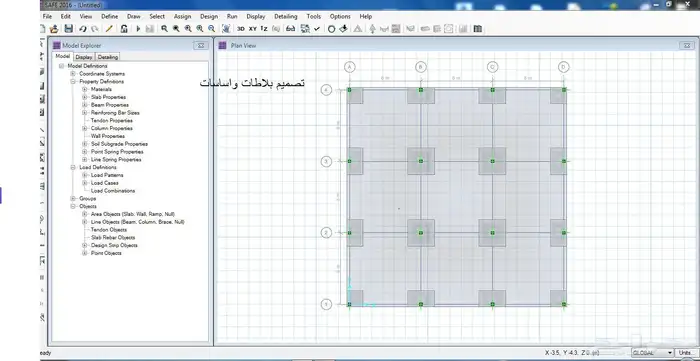
Task: Collapse the Load Definitions node
Action: tap(73, 167)
